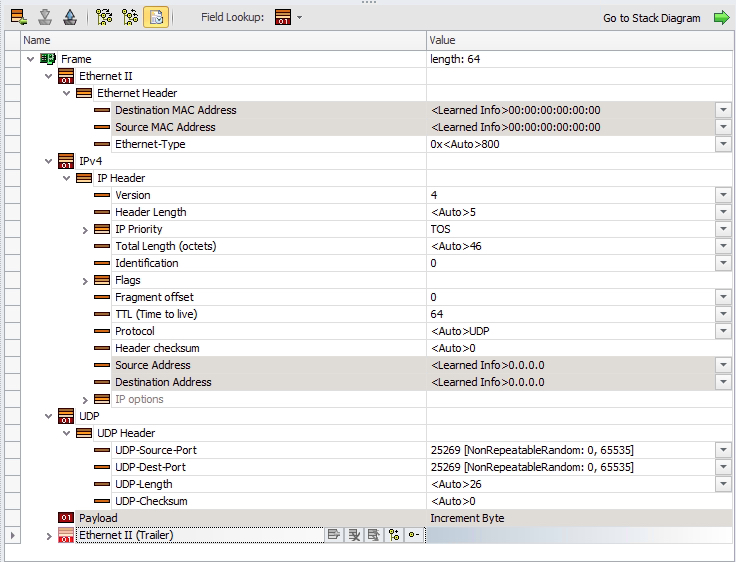This screenshot has width=736, height=562.
Task: Click Go to Stack Diagram link
Action: 652,18
